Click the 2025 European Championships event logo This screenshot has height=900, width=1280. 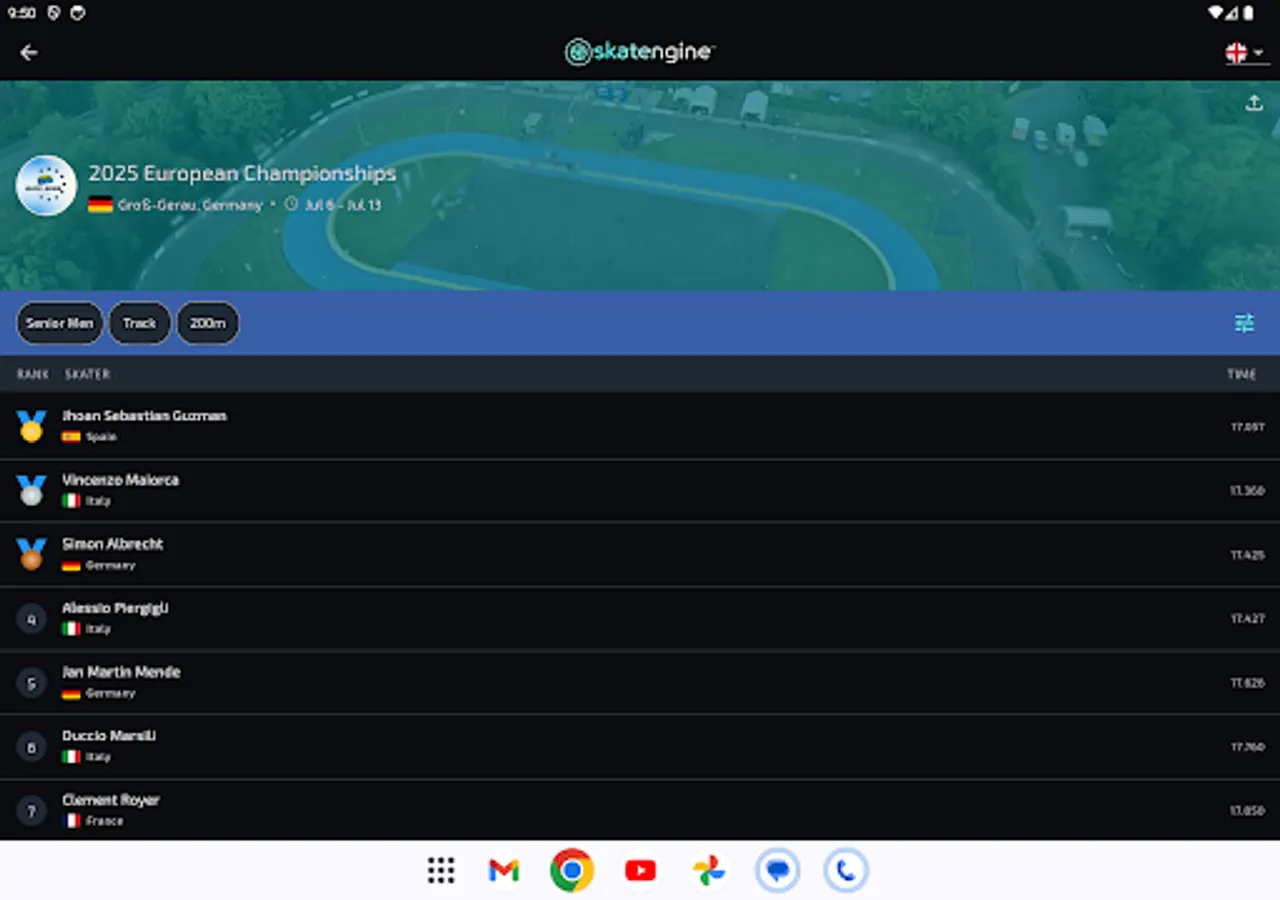(x=45, y=185)
